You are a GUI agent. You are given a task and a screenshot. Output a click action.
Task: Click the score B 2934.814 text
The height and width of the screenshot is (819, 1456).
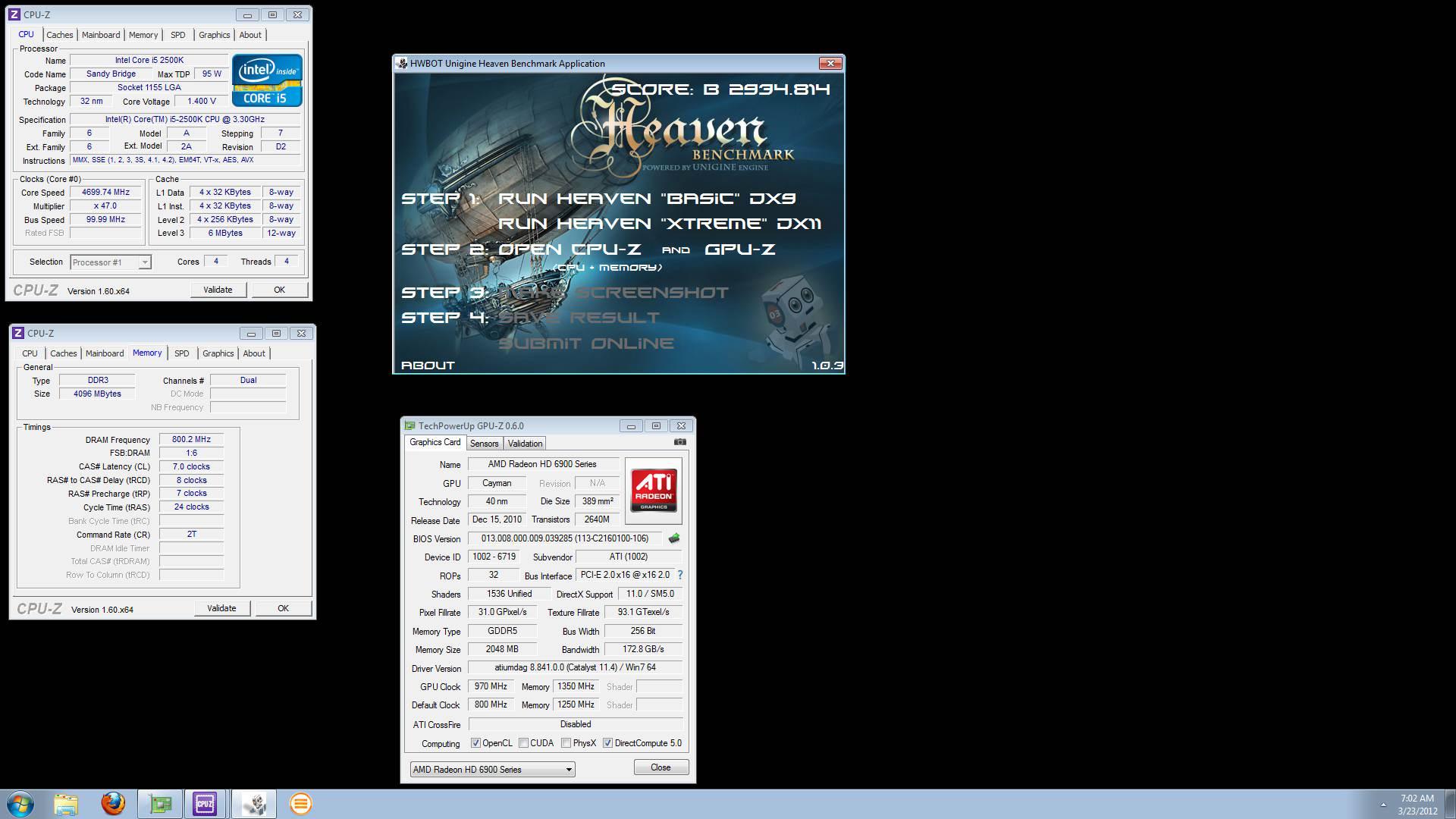720,89
